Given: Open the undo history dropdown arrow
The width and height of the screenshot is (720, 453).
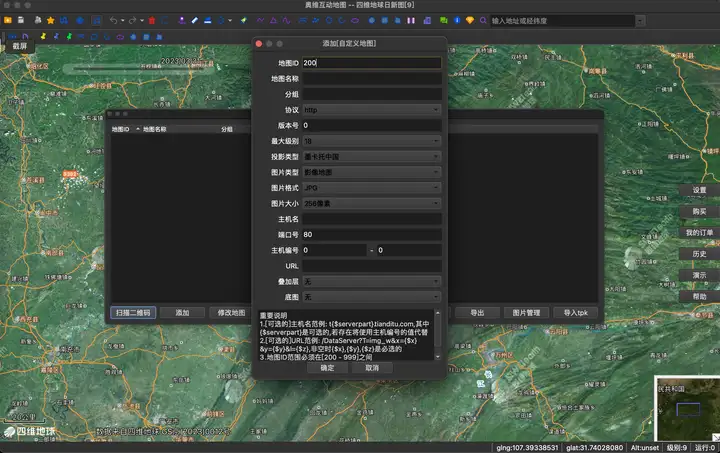Looking at the screenshot, I should tap(123, 21).
